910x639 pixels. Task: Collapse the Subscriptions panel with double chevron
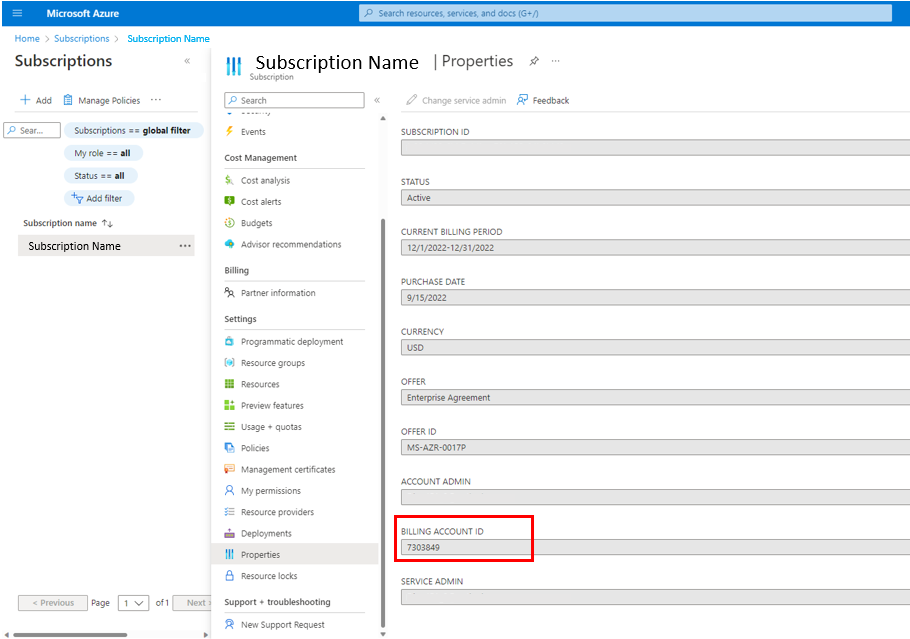[x=187, y=61]
